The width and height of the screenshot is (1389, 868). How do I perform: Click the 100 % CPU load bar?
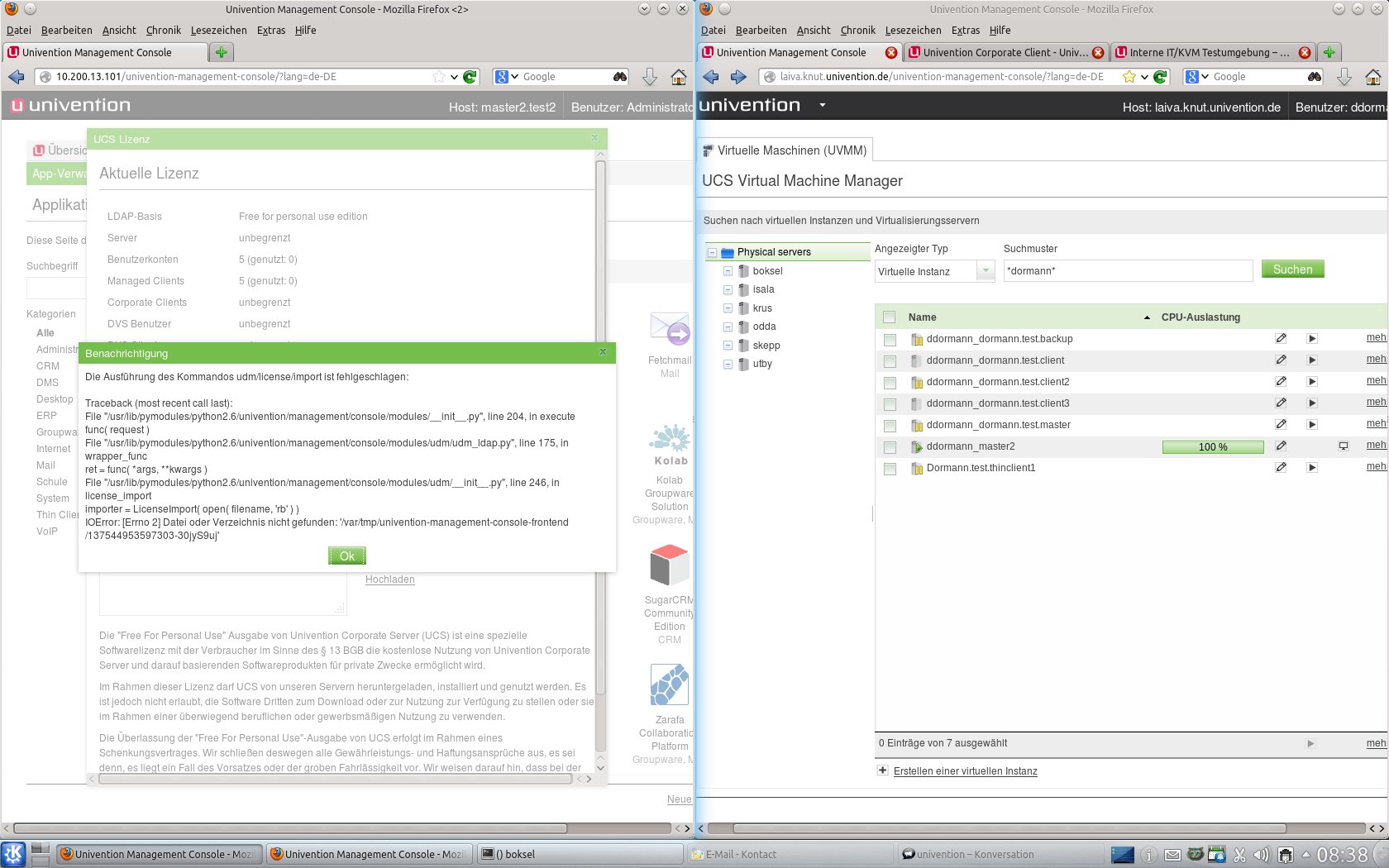1213,447
